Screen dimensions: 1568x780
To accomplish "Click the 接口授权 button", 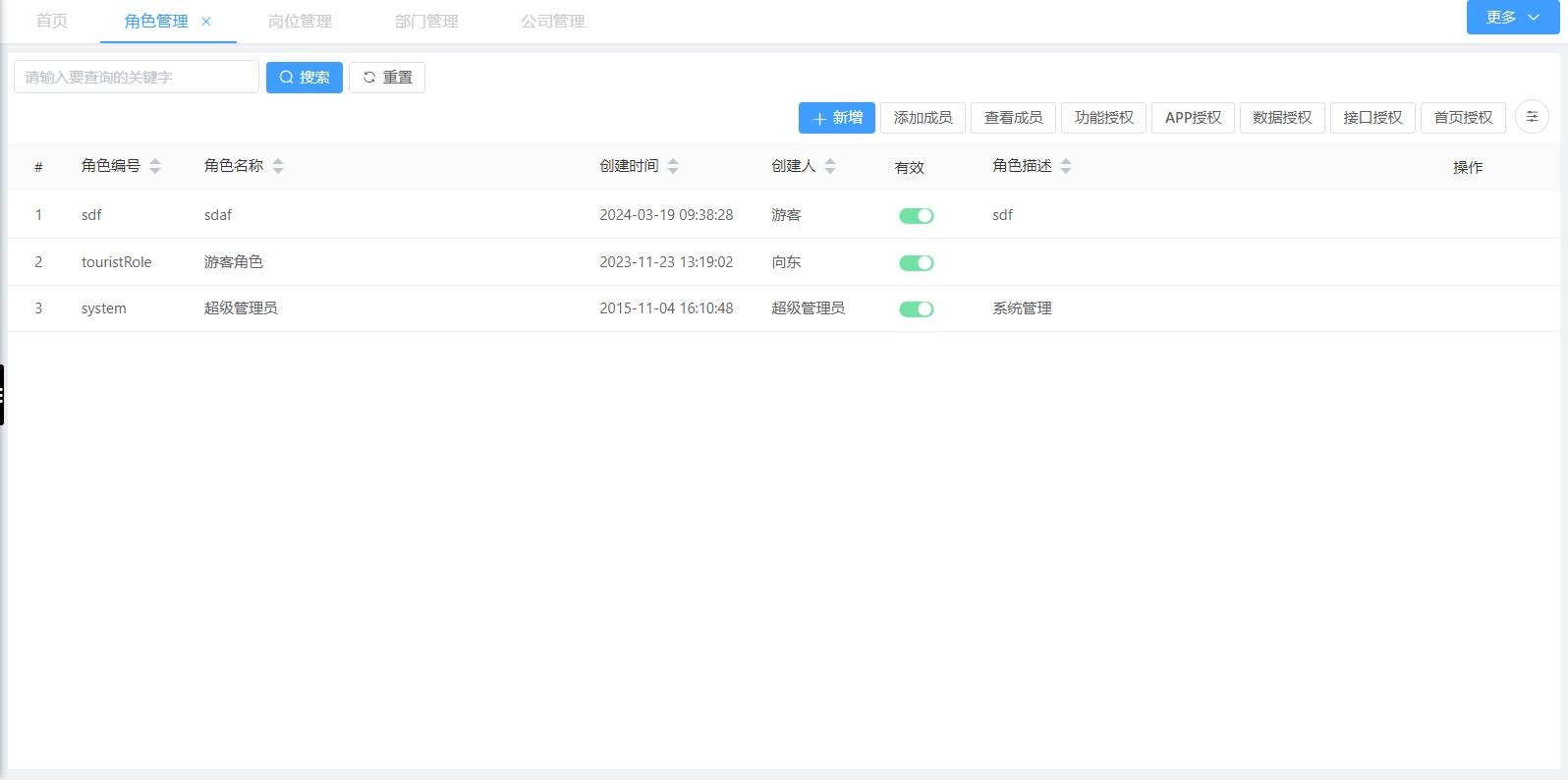I will click(x=1372, y=118).
